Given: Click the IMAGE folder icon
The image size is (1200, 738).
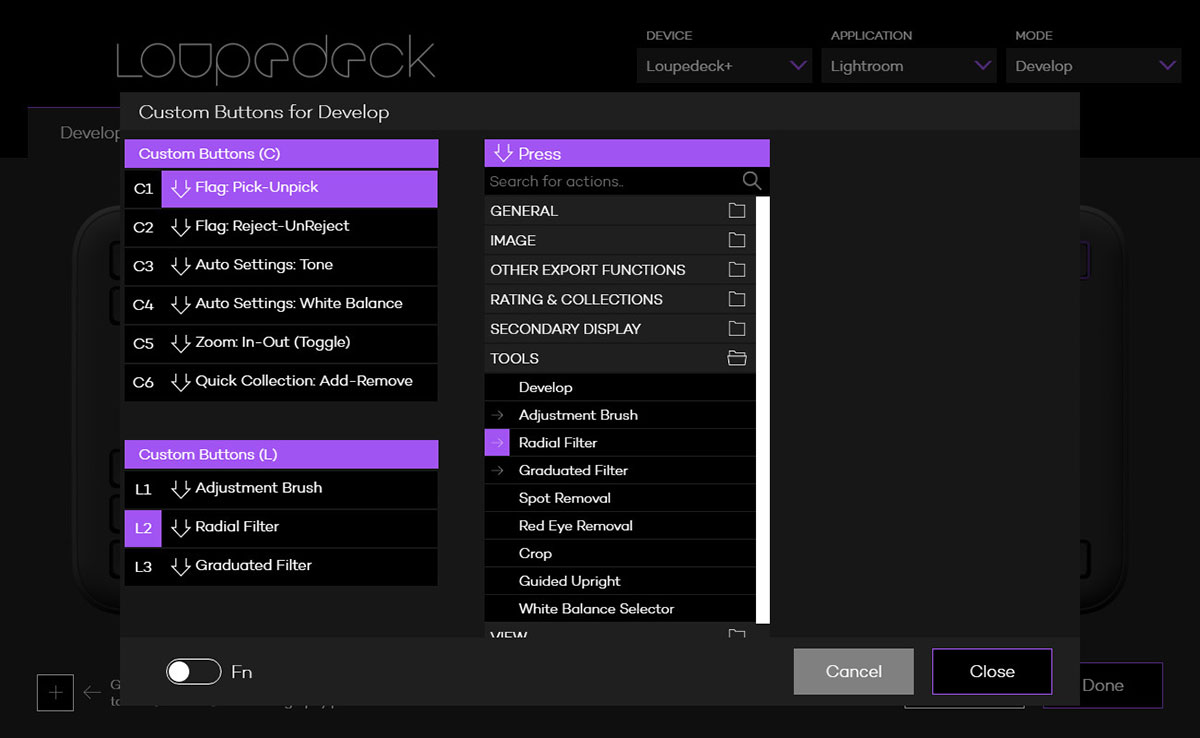Looking at the screenshot, I should pos(737,240).
